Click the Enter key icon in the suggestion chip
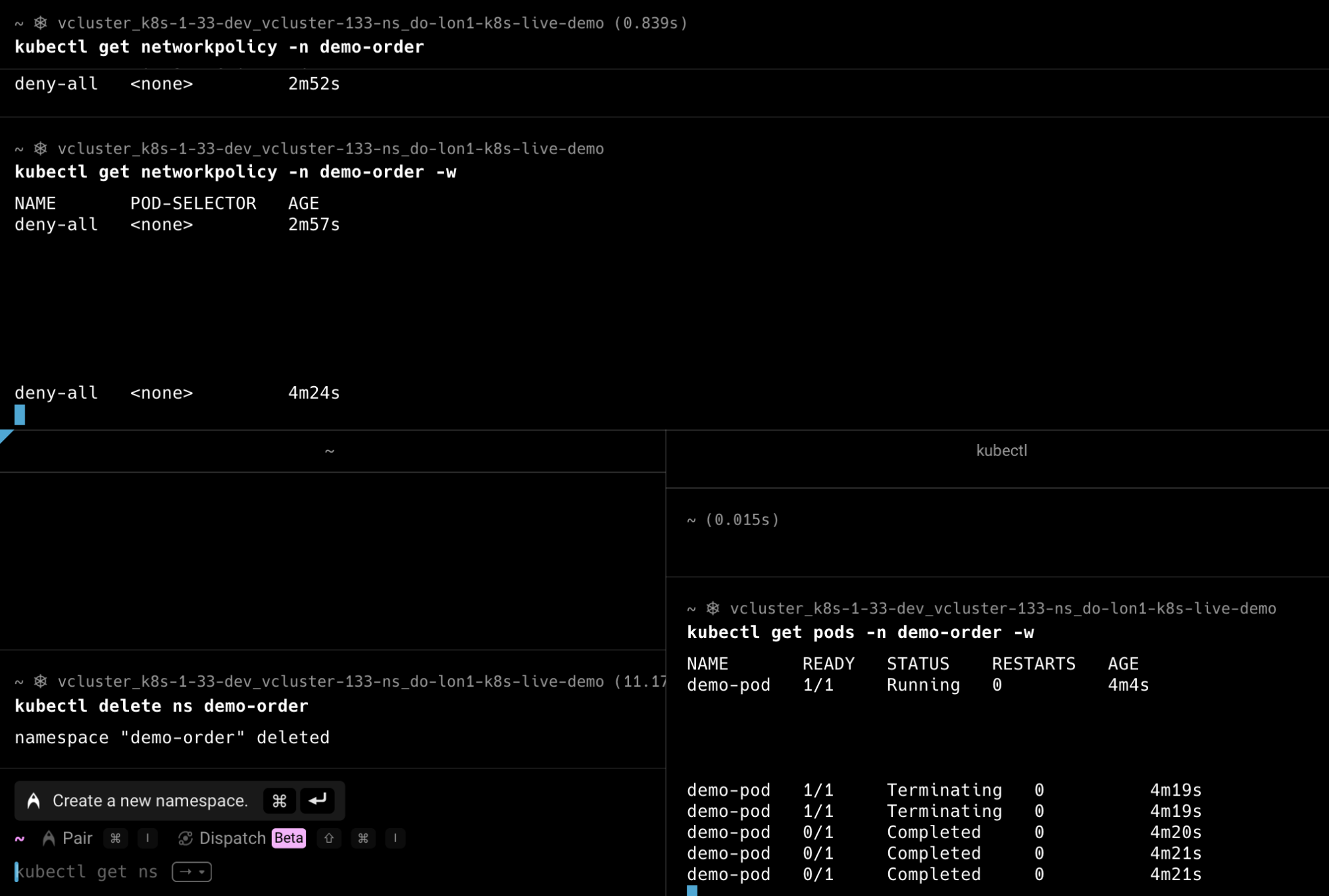 click(x=317, y=800)
